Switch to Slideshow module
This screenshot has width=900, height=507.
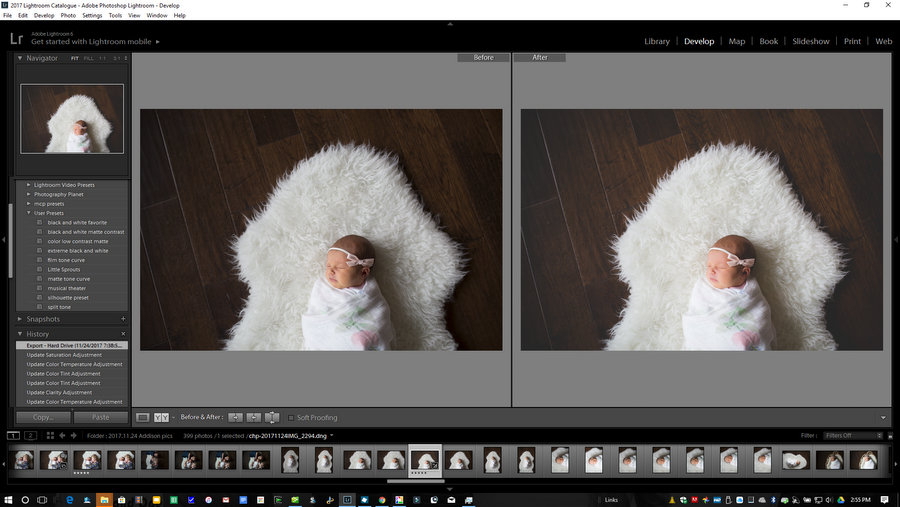pyautogui.click(x=811, y=41)
